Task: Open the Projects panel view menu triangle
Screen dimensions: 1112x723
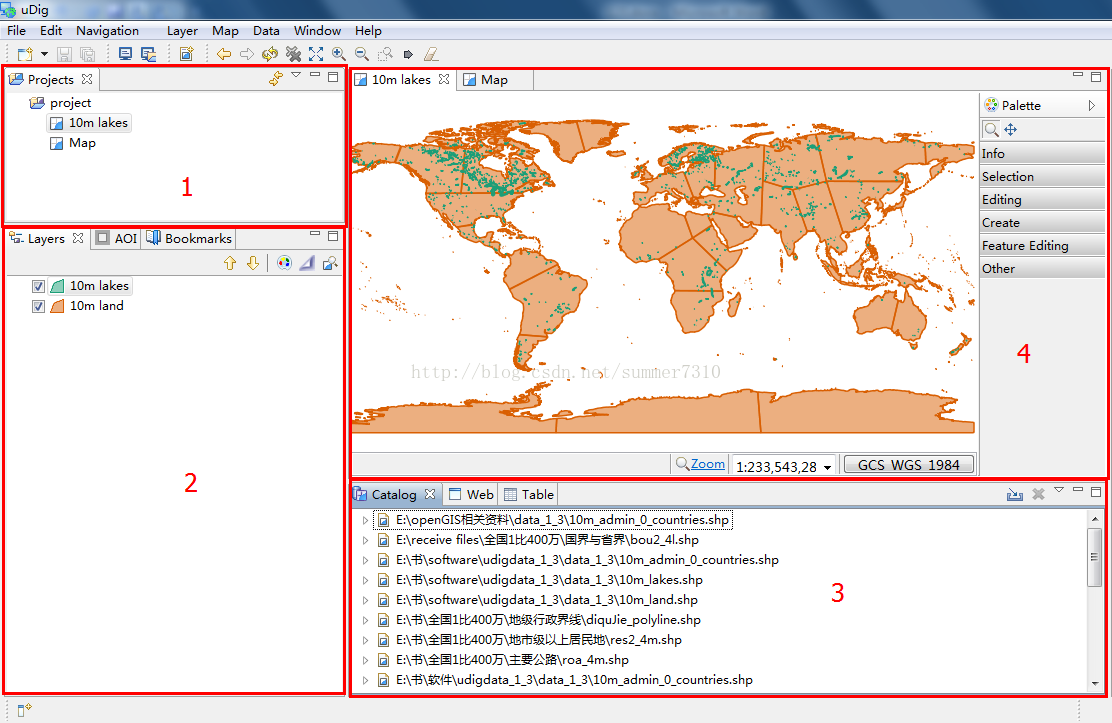Action: [296, 74]
